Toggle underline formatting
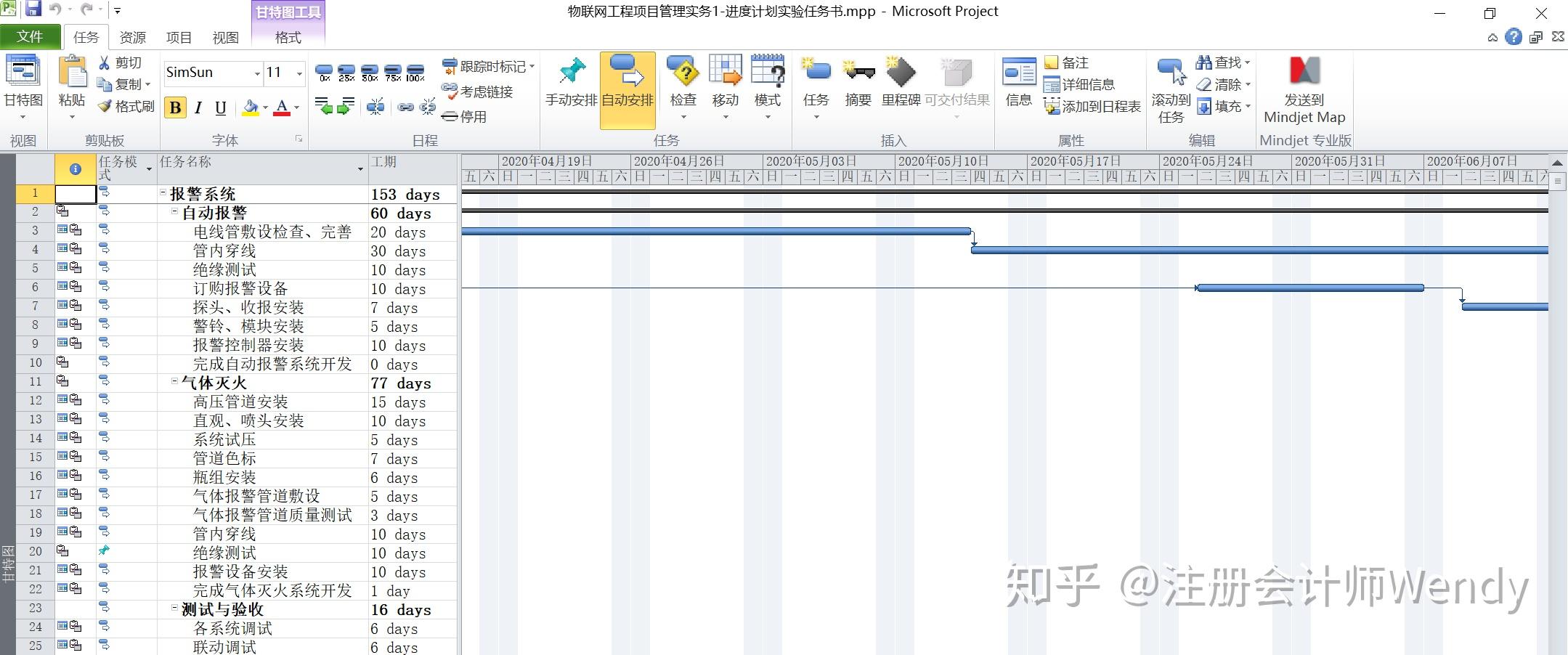Viewport: 1568px width, 655px height. [x=219, y=107]
